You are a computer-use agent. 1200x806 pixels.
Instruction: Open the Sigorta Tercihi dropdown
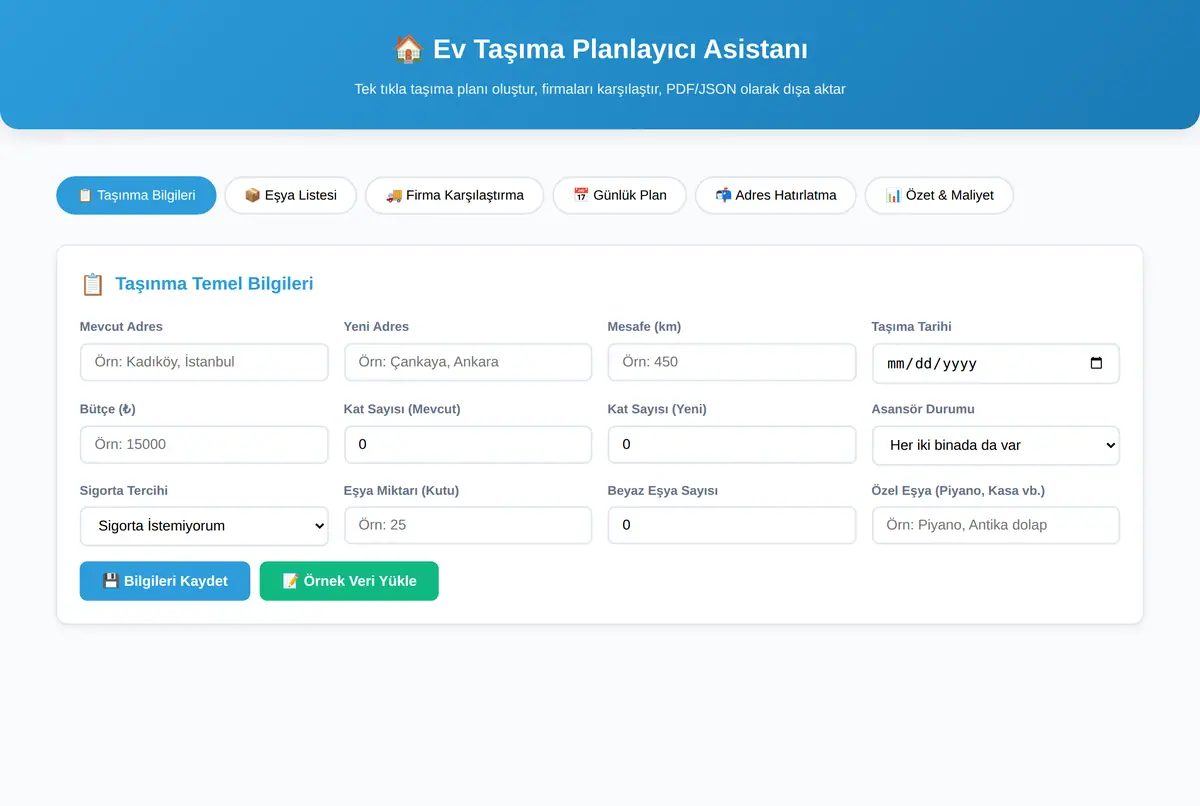coord(204,526)
